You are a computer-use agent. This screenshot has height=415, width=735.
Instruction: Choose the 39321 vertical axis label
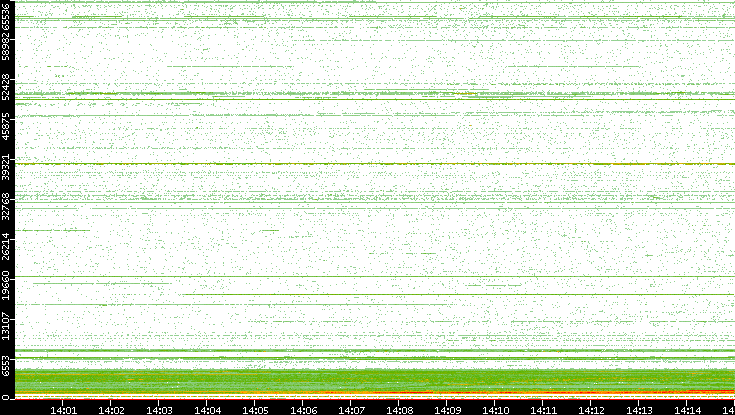(6, 167)
